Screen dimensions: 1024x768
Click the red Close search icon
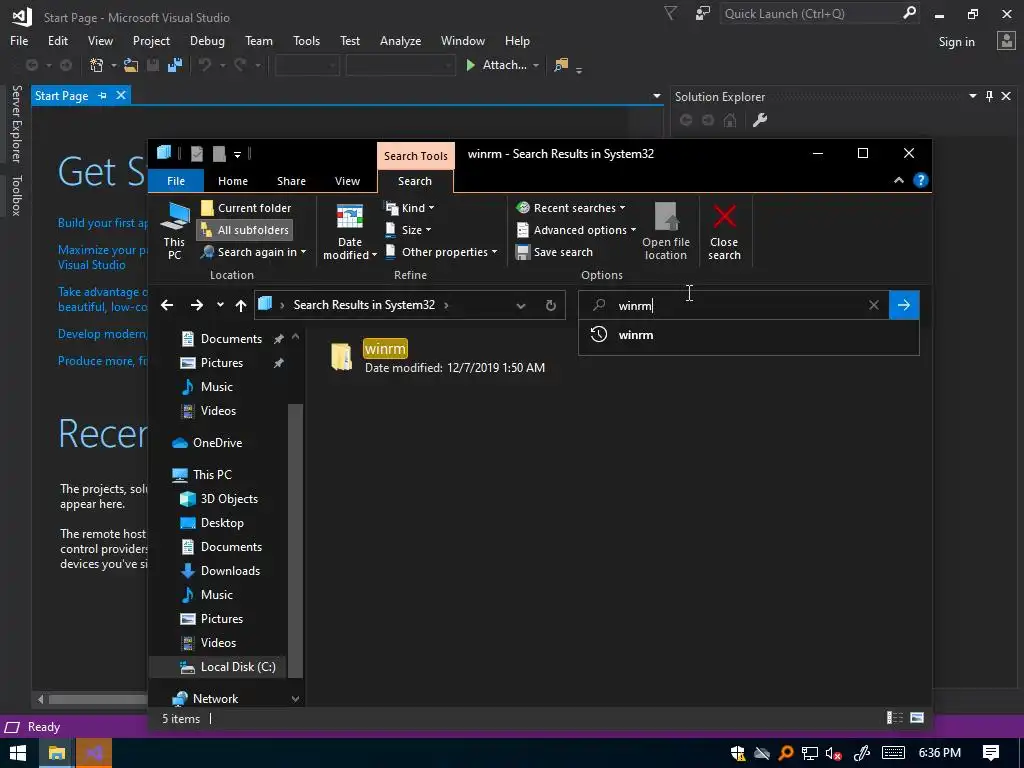pyautogui.click(x=724, y=217)
